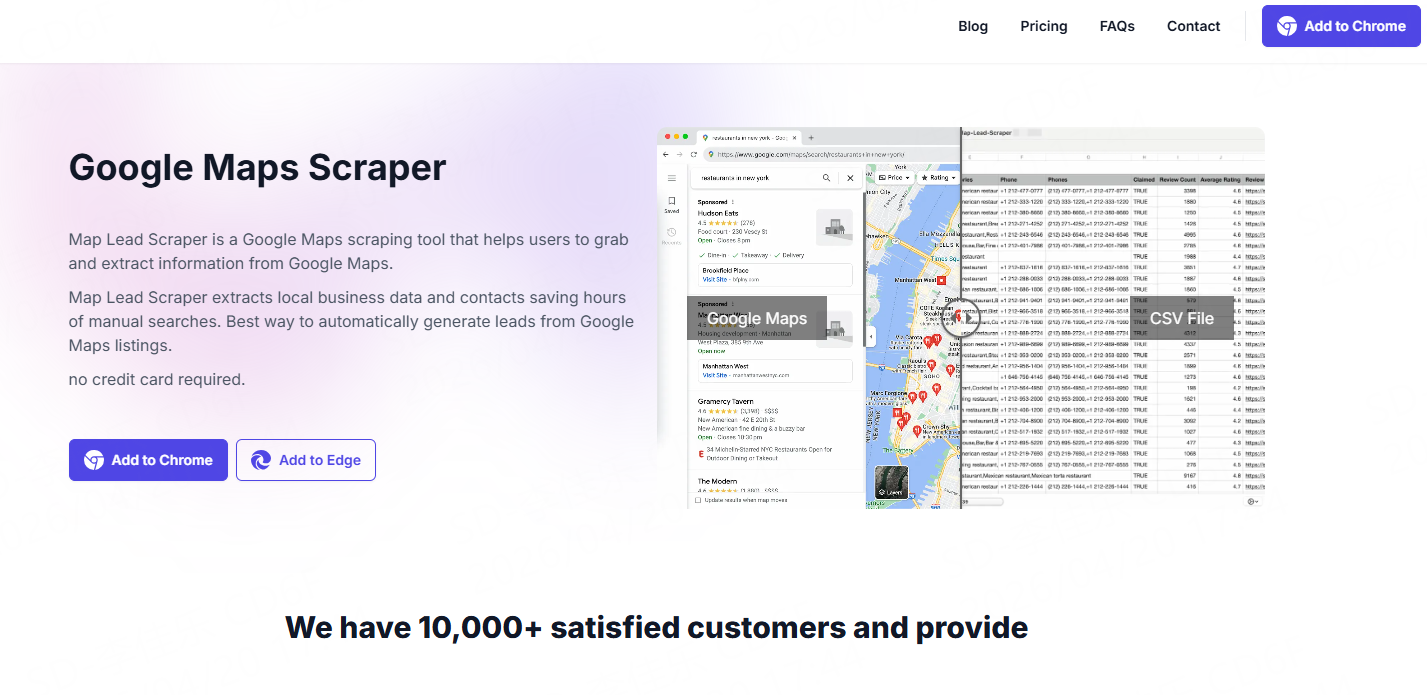
Task: Click Visit Site under Manhattan West
Action: (x=716, y=375)
